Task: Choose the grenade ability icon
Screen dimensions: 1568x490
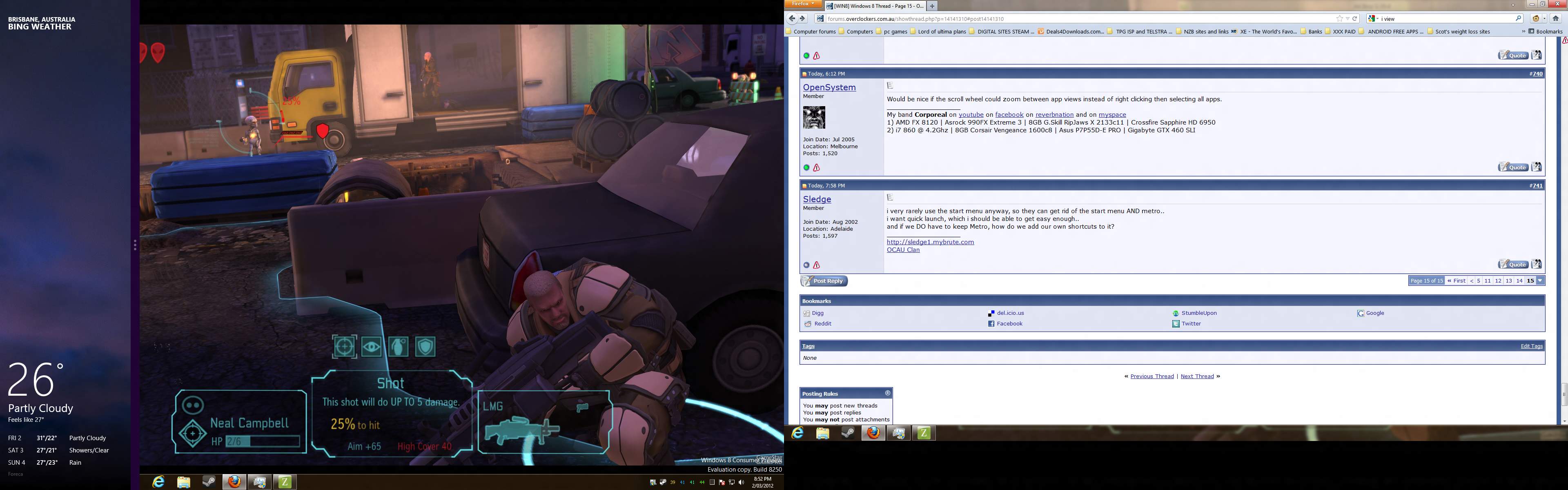Action: [x=399, y=347]
